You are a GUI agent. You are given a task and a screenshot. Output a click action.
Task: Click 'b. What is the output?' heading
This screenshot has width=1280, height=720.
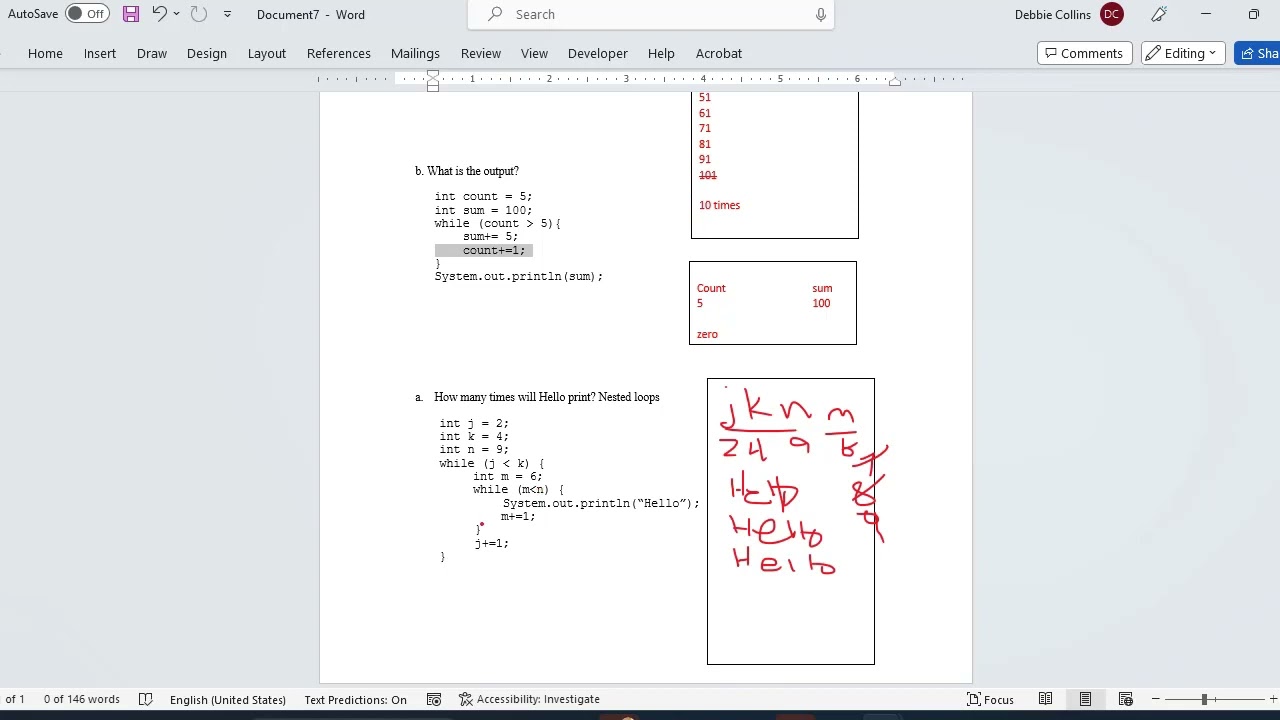(467, 171)
